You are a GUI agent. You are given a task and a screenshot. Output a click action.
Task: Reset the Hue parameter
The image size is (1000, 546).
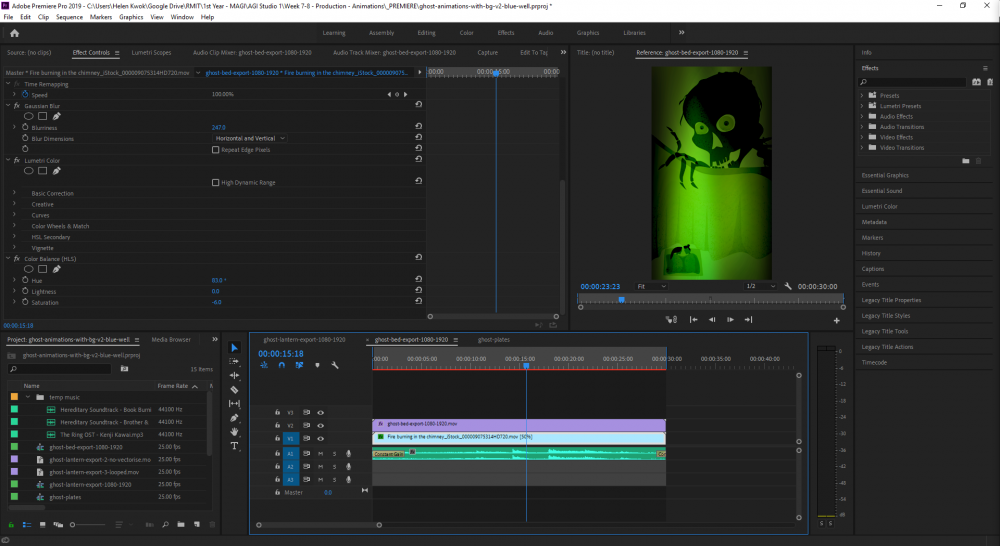click(x=418, y=279)
